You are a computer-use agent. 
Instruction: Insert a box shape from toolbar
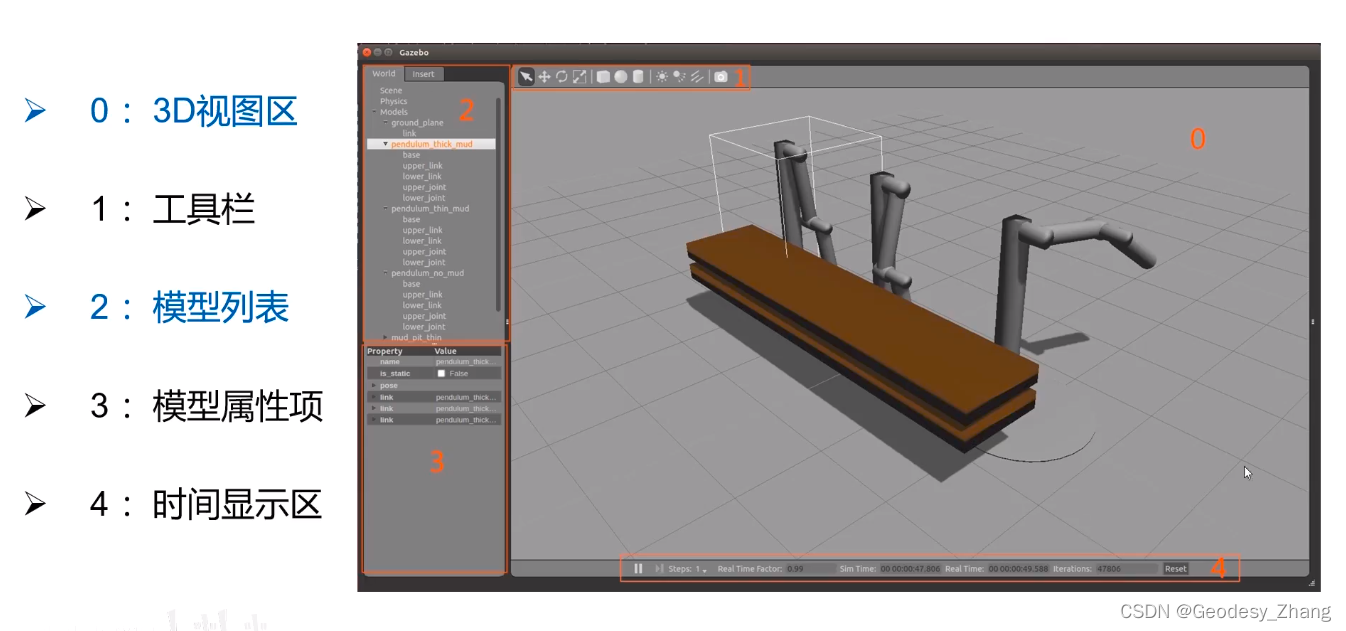point(603,77)
